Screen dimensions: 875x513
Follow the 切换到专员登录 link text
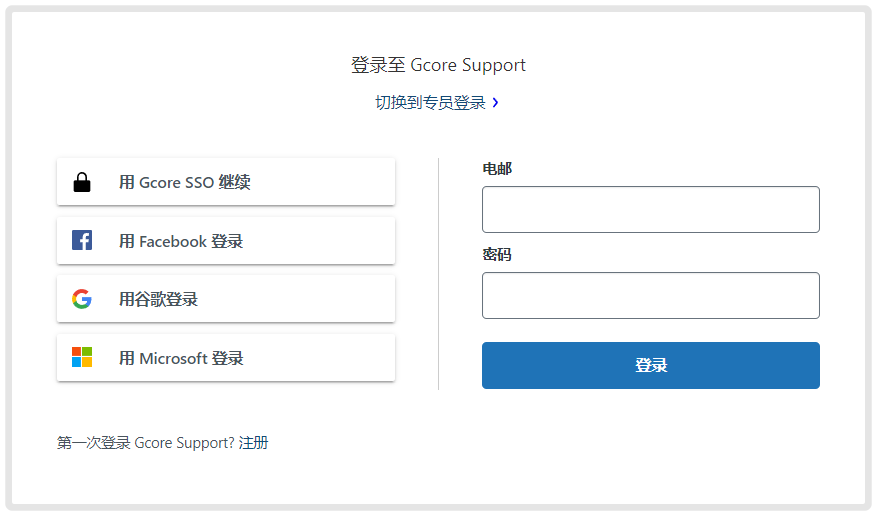(x=430, y=103)
